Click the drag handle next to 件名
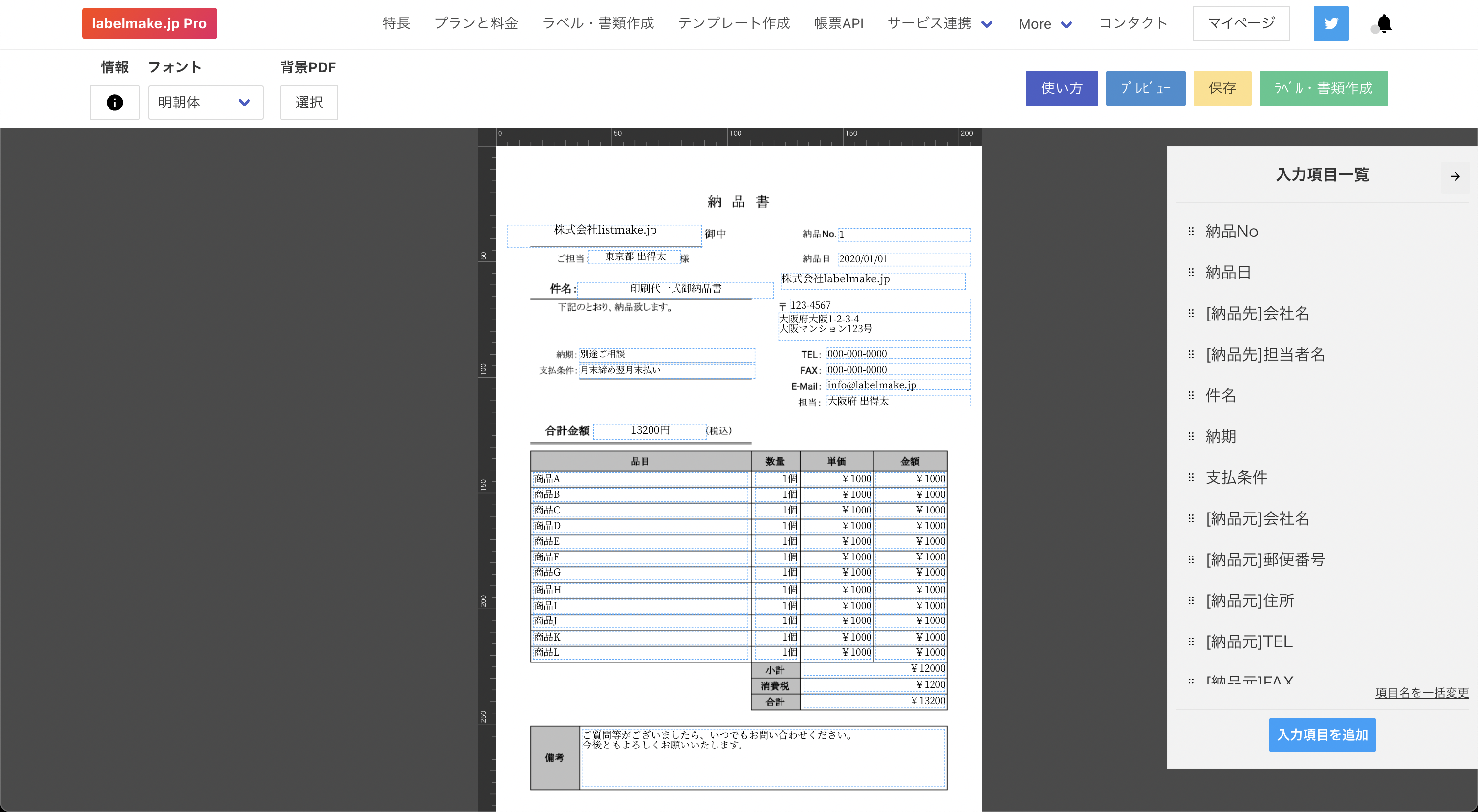The image size is (1478, 812). [x=1191, y=396]
